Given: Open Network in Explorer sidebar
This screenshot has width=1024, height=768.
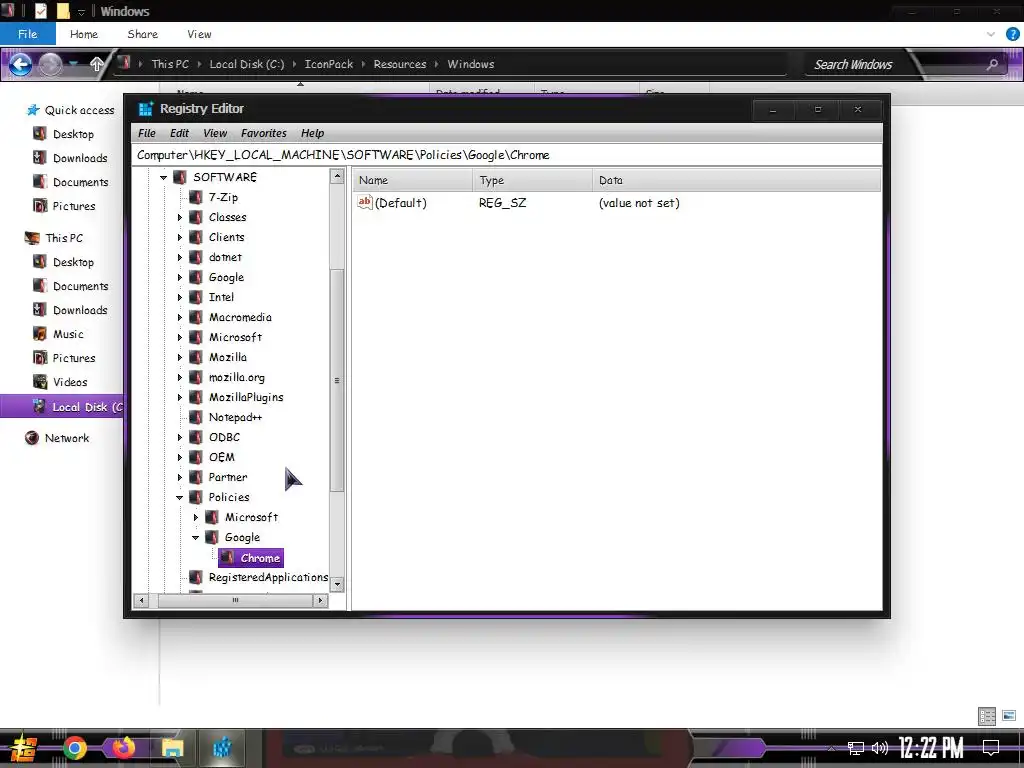Looking at the screenshot, I should 67,438.
